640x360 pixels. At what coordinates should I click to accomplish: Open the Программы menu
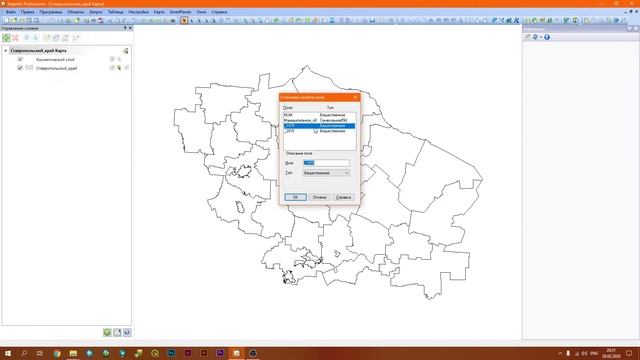[x=51, y=12]
